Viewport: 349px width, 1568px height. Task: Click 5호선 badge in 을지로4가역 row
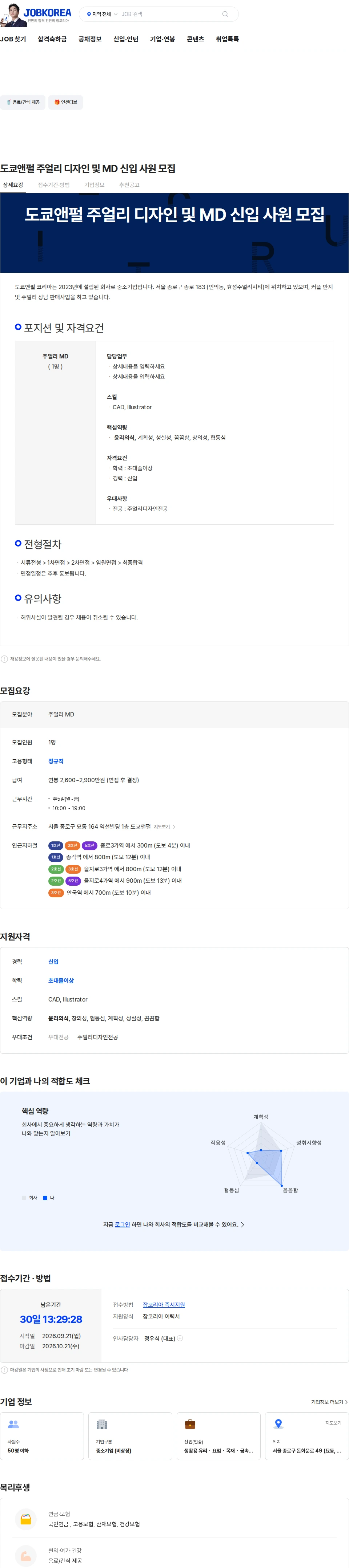73,881
